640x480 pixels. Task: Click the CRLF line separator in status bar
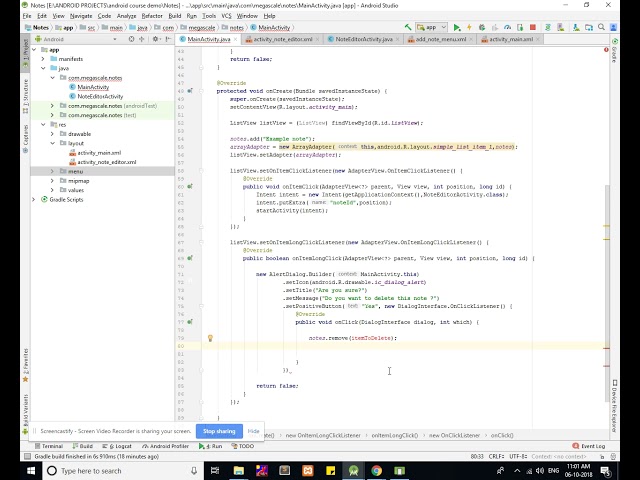pyautogui.click(x=496, y=457)
